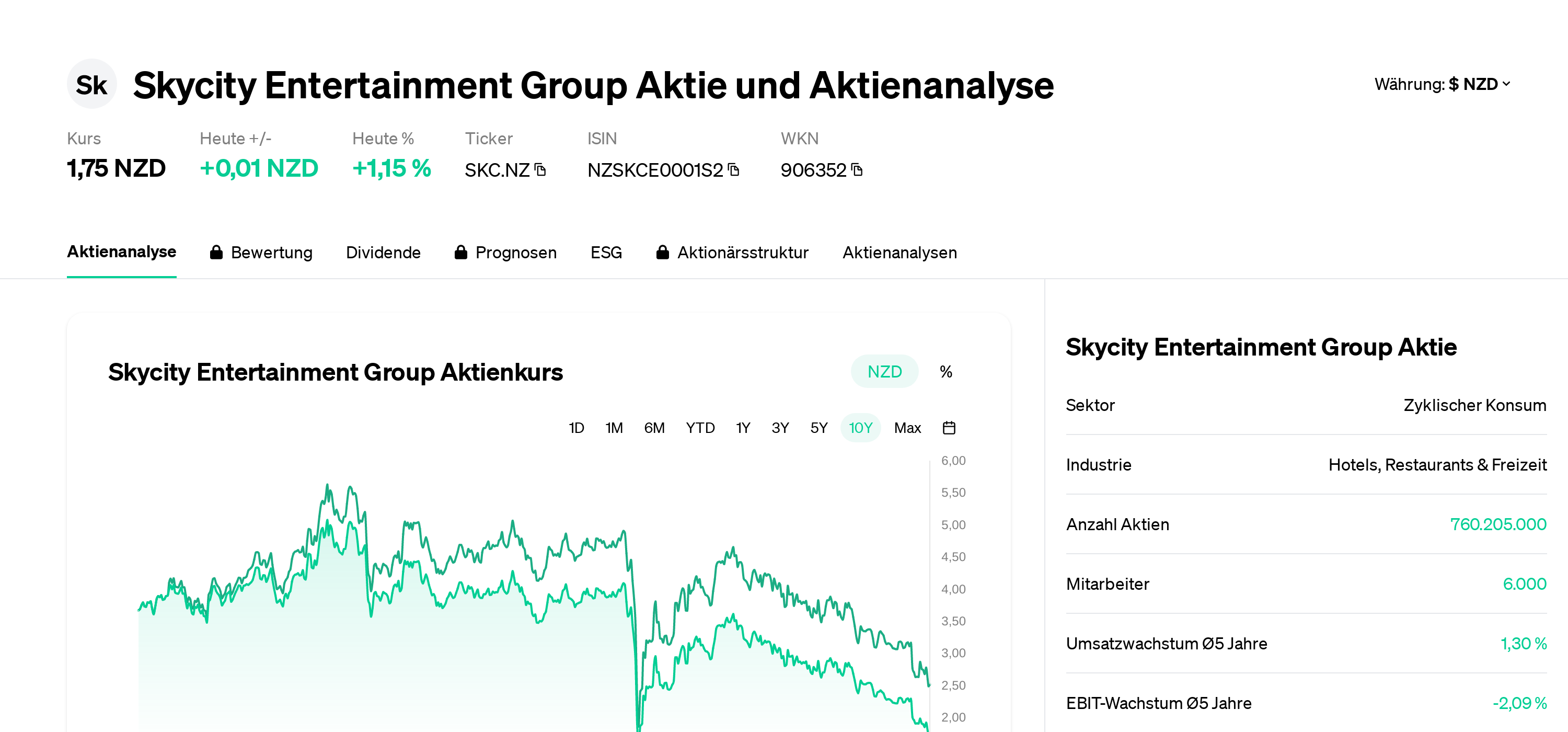Open the Währung NZD currency dropdown

(x=1442, y=84)
